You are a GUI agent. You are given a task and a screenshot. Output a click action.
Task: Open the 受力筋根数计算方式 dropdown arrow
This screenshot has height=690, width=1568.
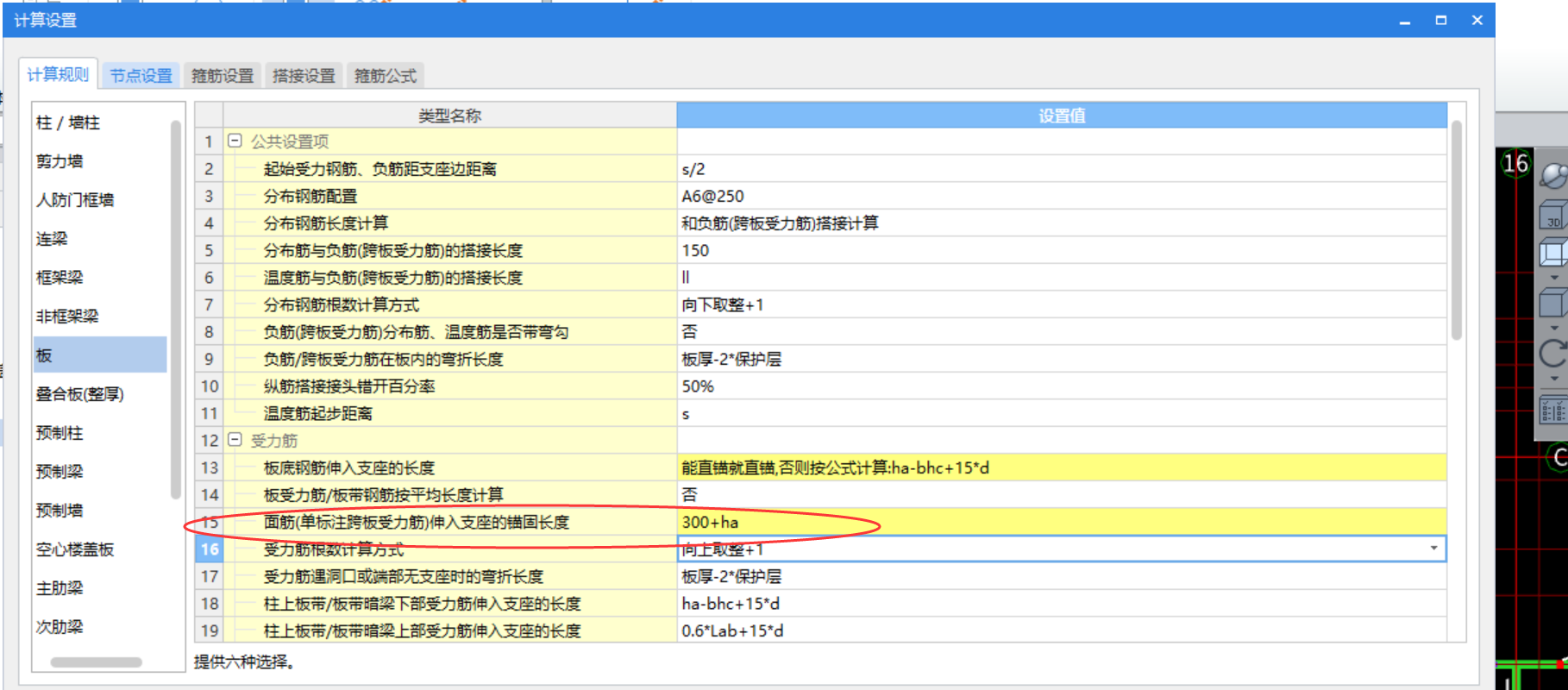click(1433, 549)
